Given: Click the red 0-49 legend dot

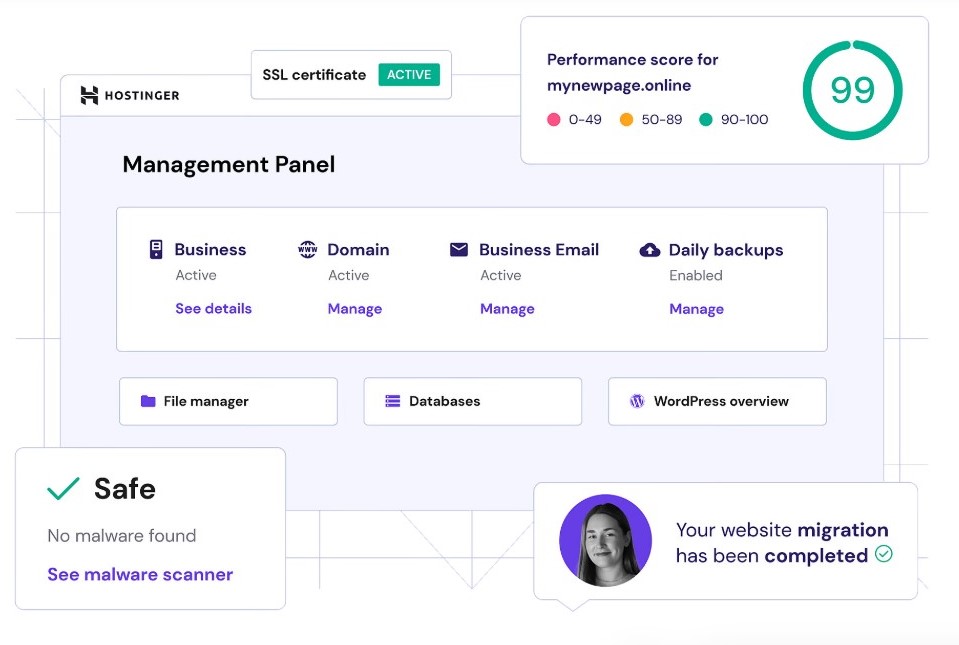Looking at the screenshot, I should click(554, 119).
